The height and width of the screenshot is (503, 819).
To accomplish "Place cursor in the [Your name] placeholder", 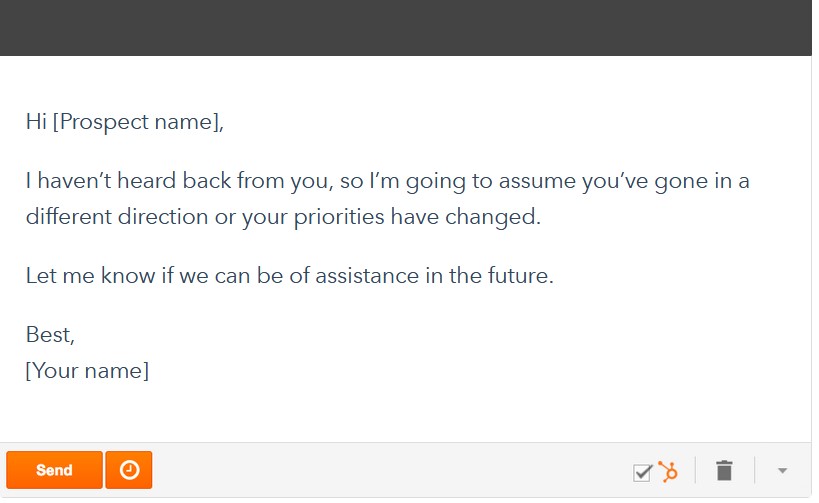I will coord(87,371).
